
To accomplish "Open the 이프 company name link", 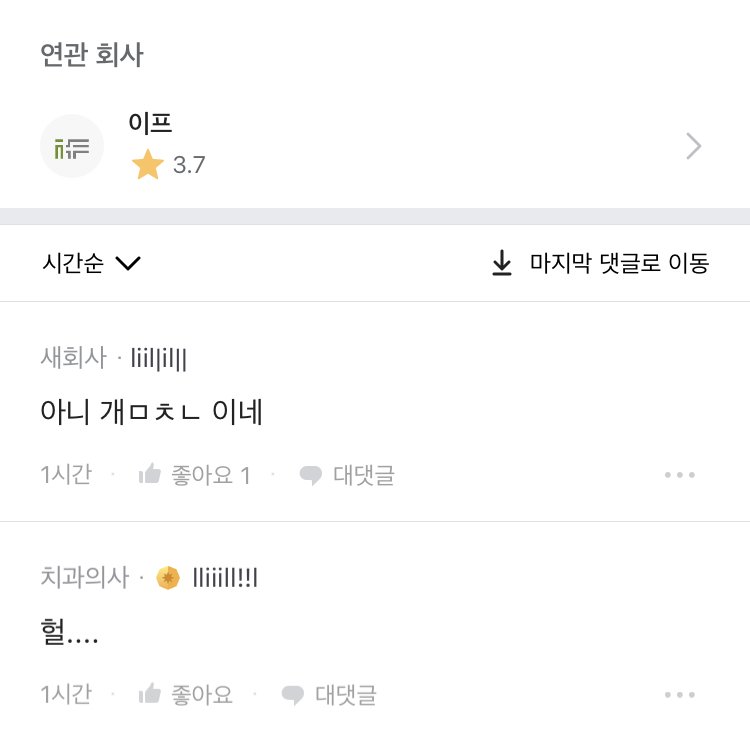I will coord(151,123).
